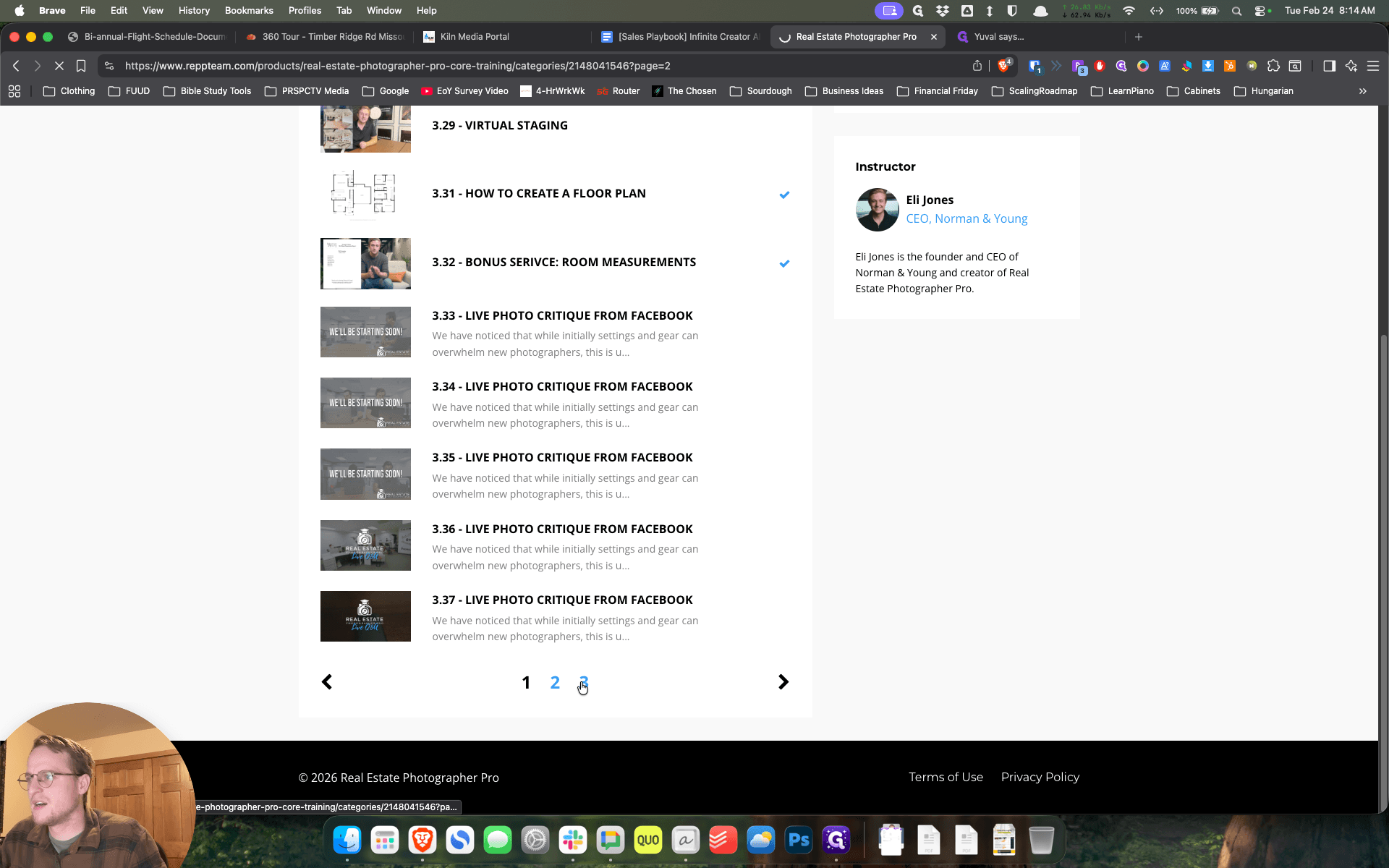Open macOS Control Center icon
Image resolution: width=1389 pixels, height=868 pixels.
pos(1260,11)
